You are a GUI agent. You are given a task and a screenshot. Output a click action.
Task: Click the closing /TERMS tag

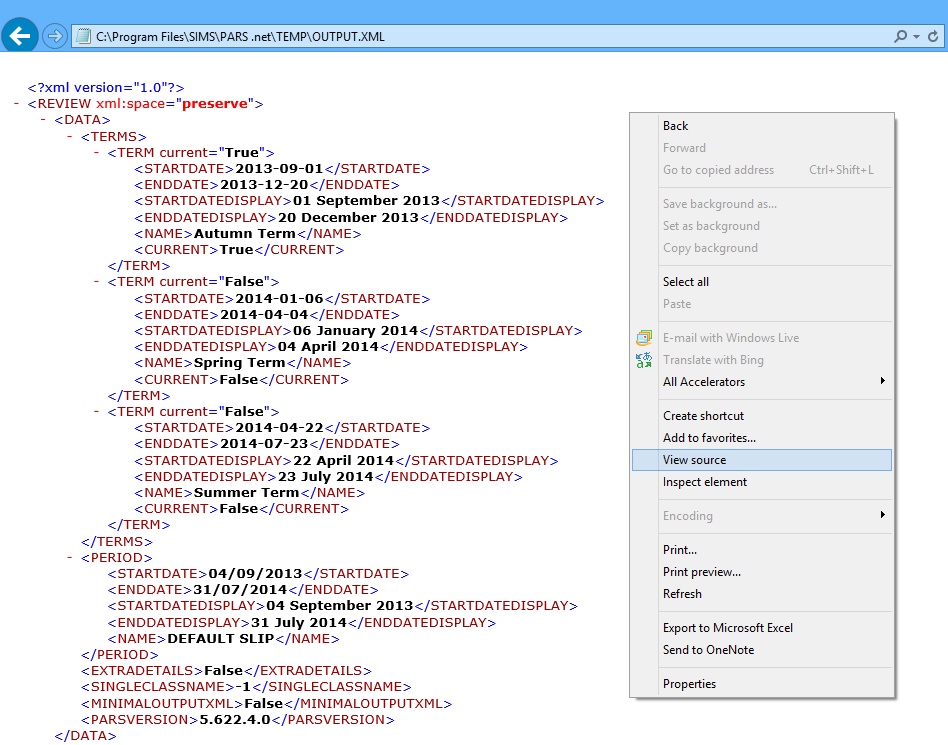pyautogui.click(x=117, y=541)
